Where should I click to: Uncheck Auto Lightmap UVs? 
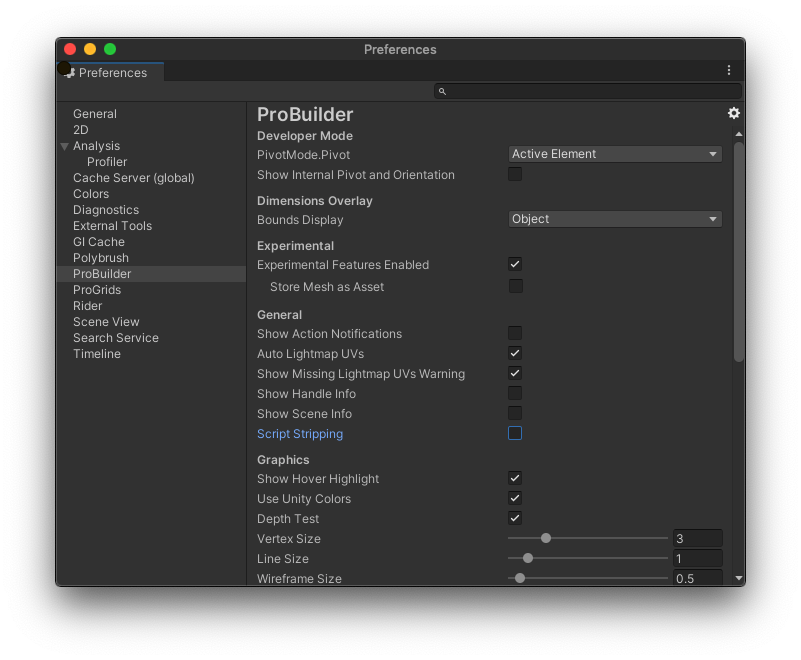(515, 353)
